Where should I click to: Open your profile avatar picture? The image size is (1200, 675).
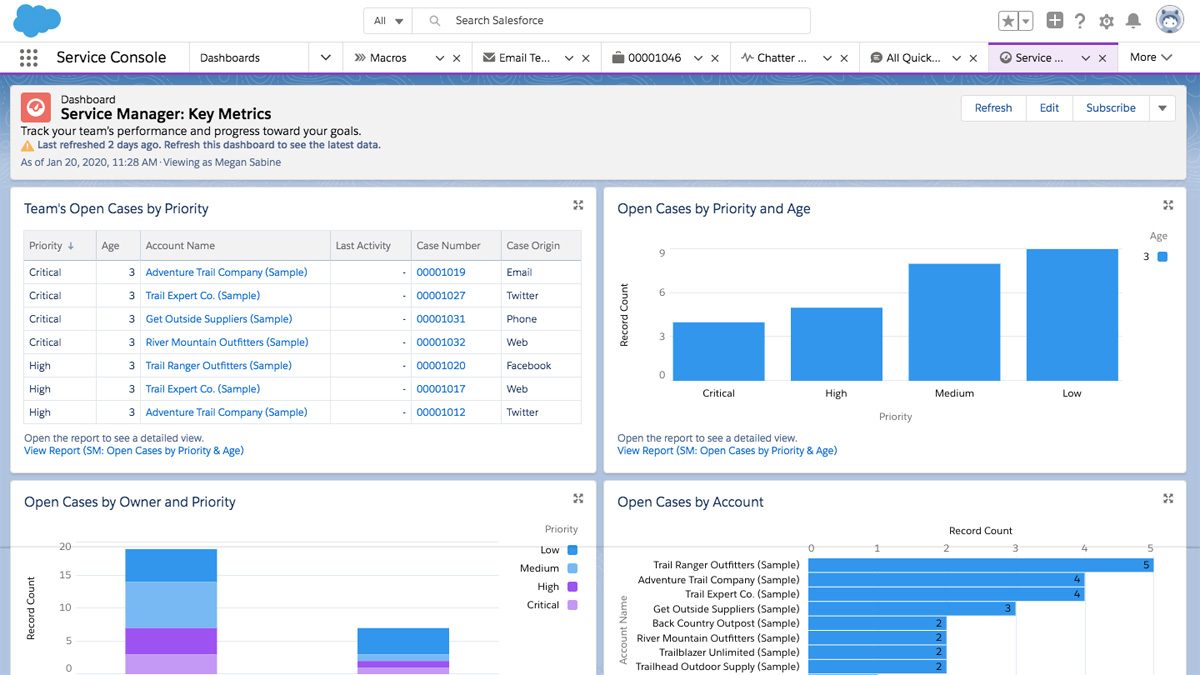pos(1169,18)
